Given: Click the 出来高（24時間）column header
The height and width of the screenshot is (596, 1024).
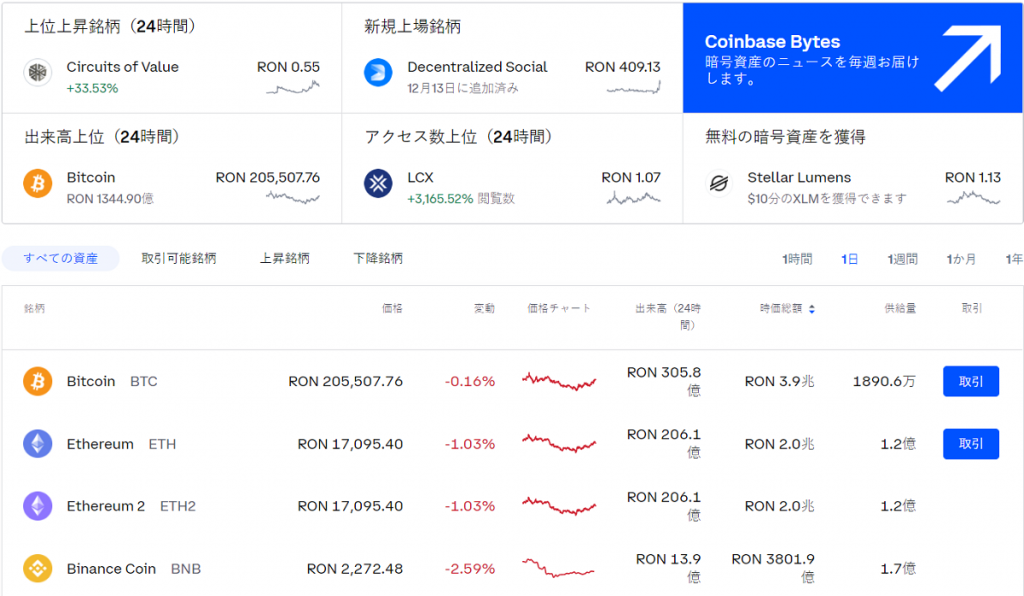Looking at the screenshot, I should click(668, 316).
